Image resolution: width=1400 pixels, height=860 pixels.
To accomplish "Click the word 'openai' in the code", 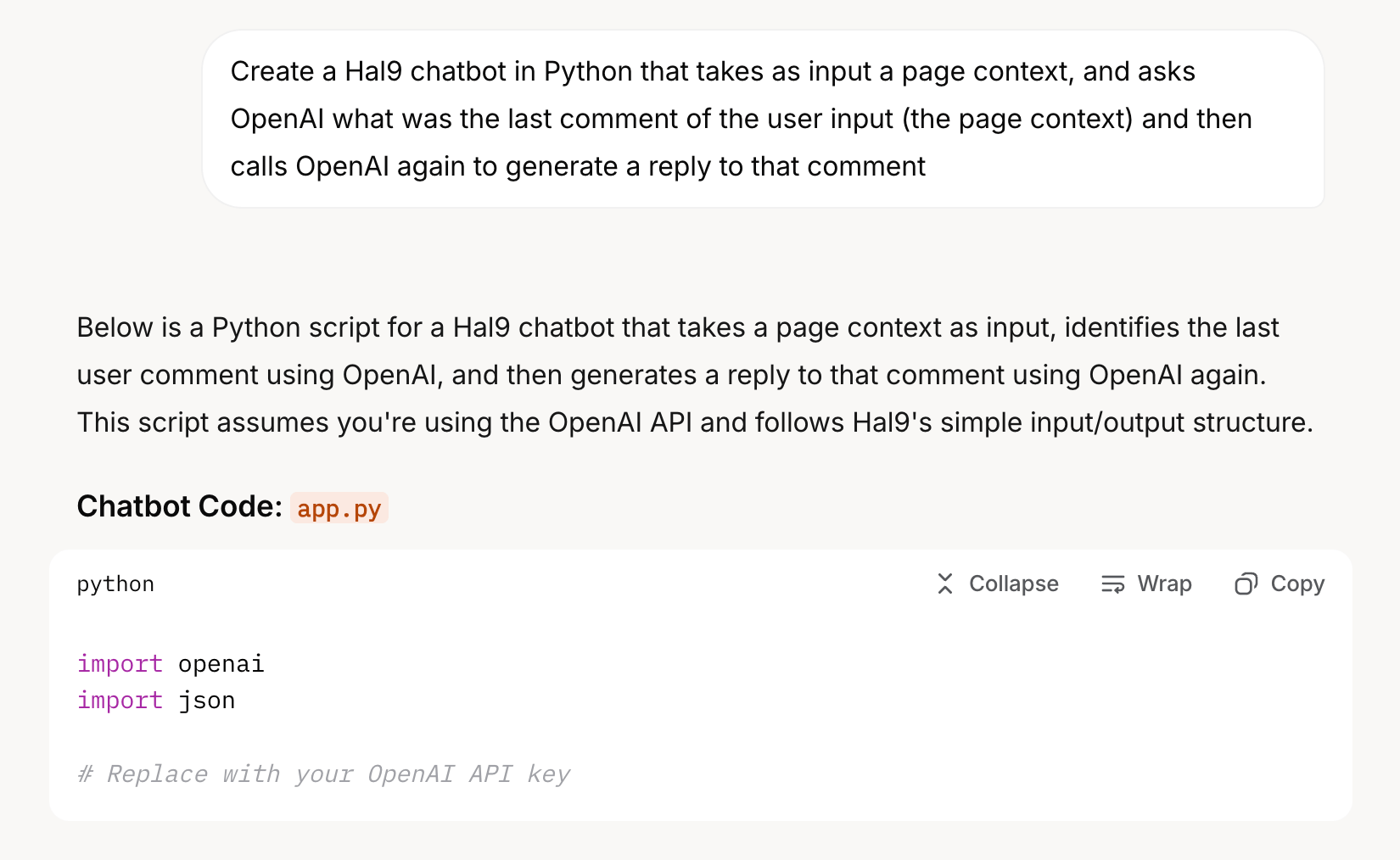I will (221, 663).
